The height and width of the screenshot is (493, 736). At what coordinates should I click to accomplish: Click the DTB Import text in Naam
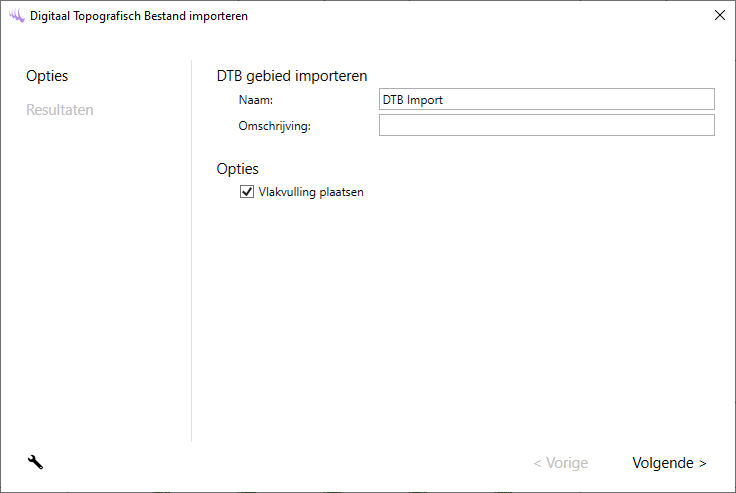pos(412,99)
